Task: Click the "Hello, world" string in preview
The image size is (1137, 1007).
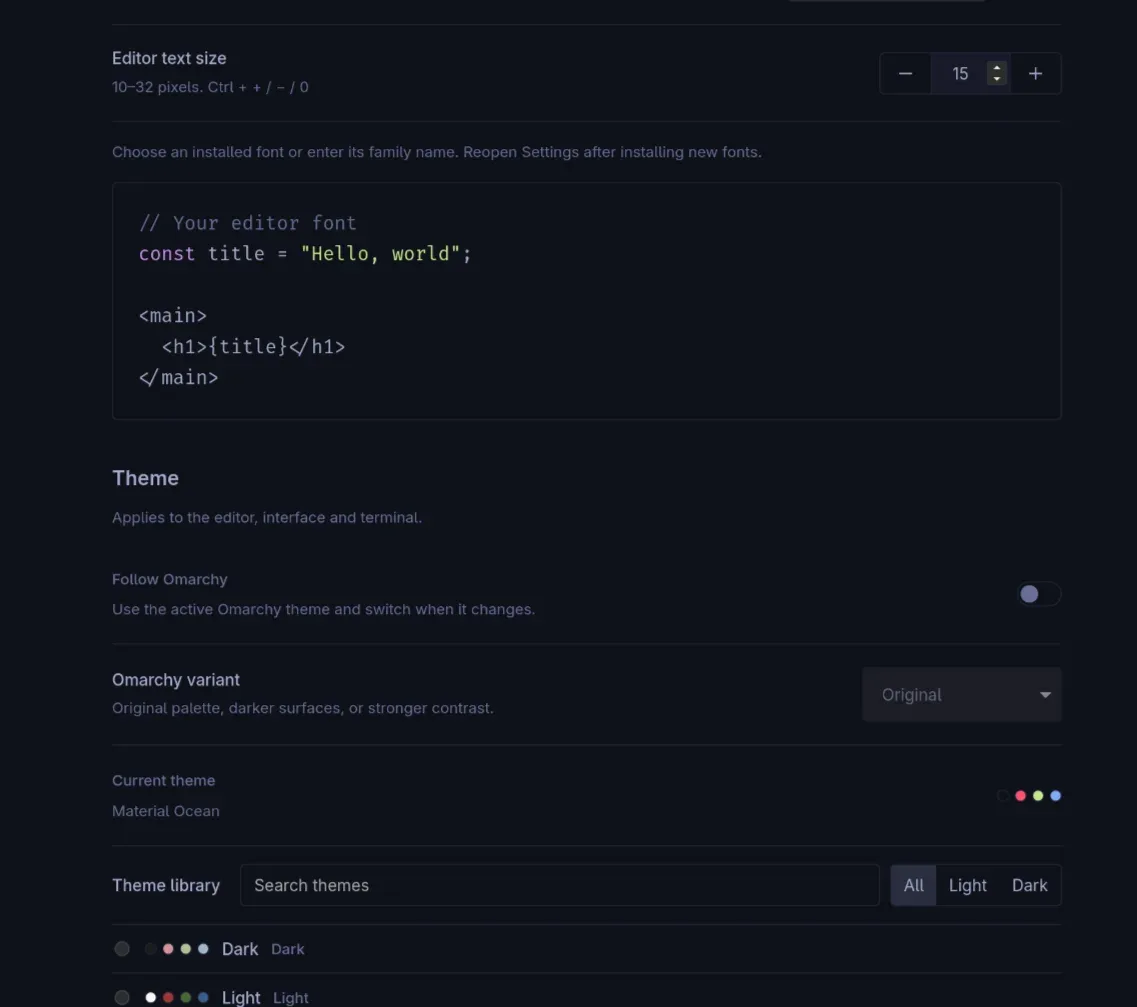Action: [x=381, y=254]
